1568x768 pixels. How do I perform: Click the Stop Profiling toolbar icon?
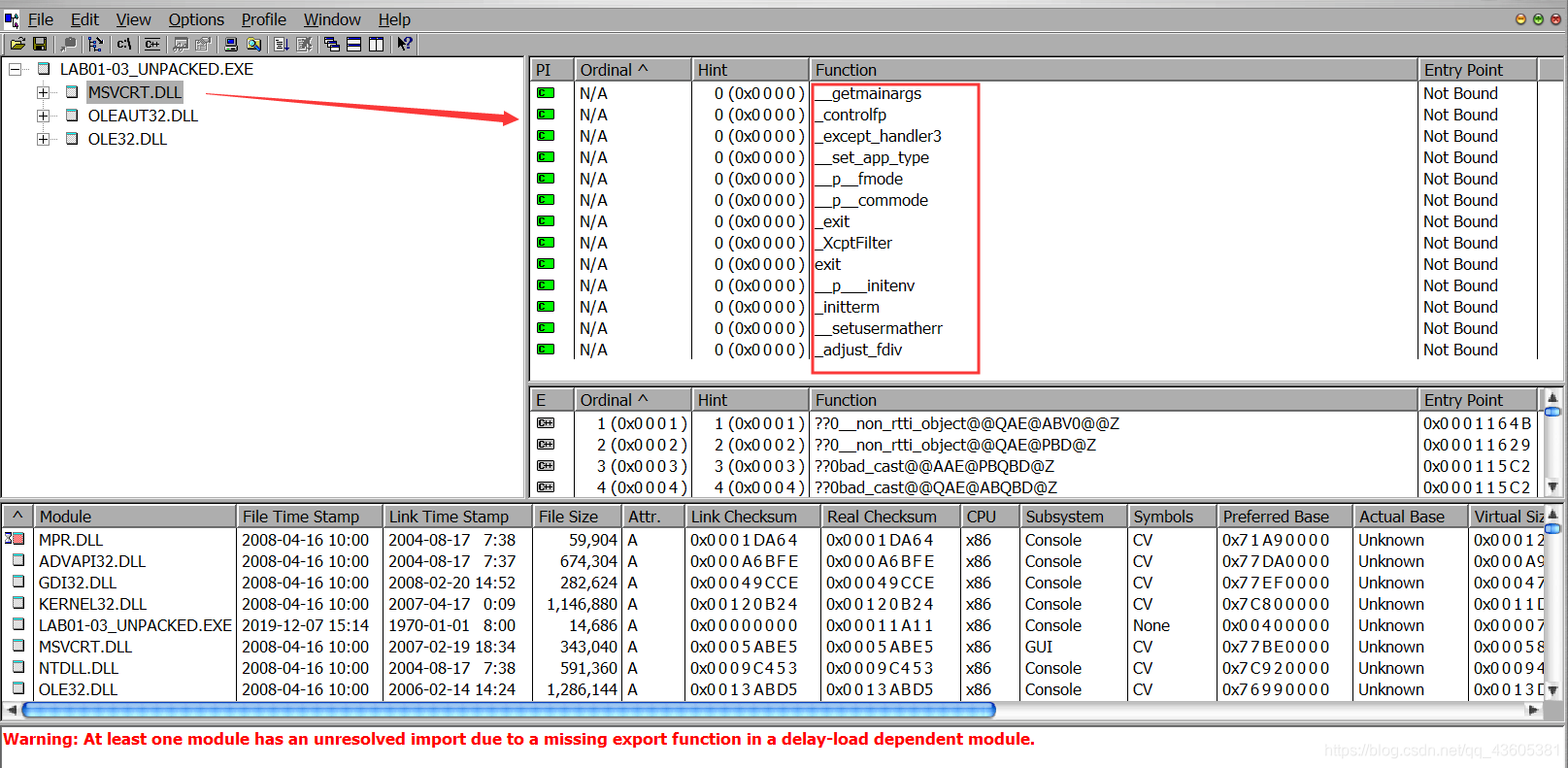[304, 44]
